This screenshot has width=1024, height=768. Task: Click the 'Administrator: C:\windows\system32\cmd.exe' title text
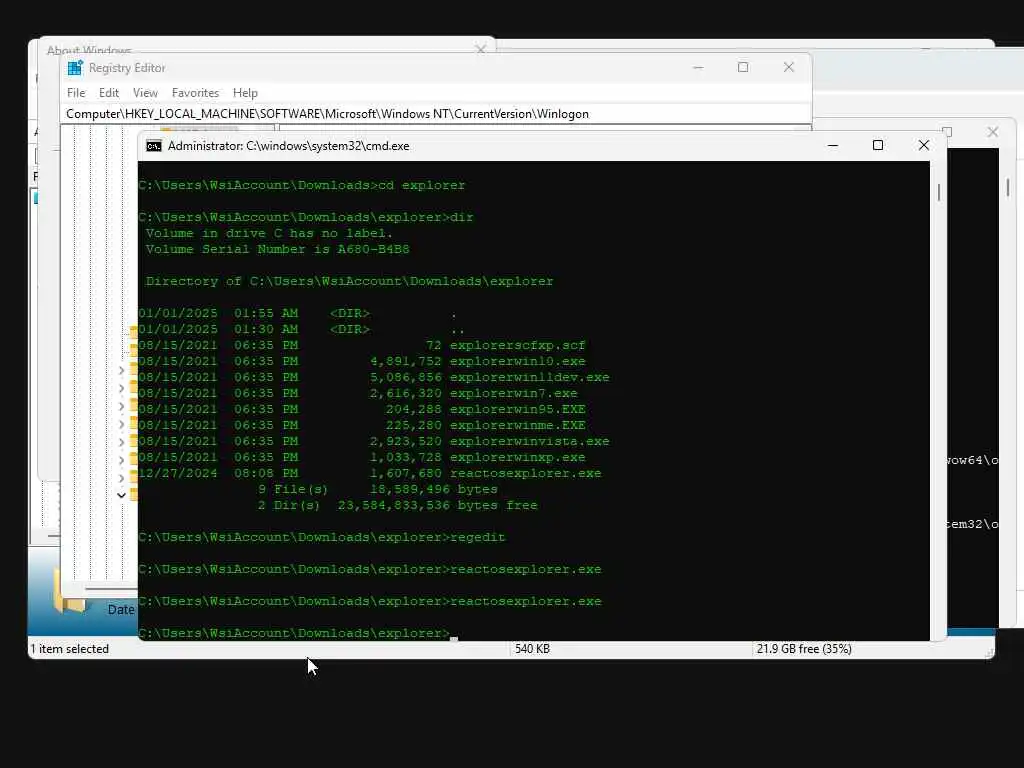[289, 146]
